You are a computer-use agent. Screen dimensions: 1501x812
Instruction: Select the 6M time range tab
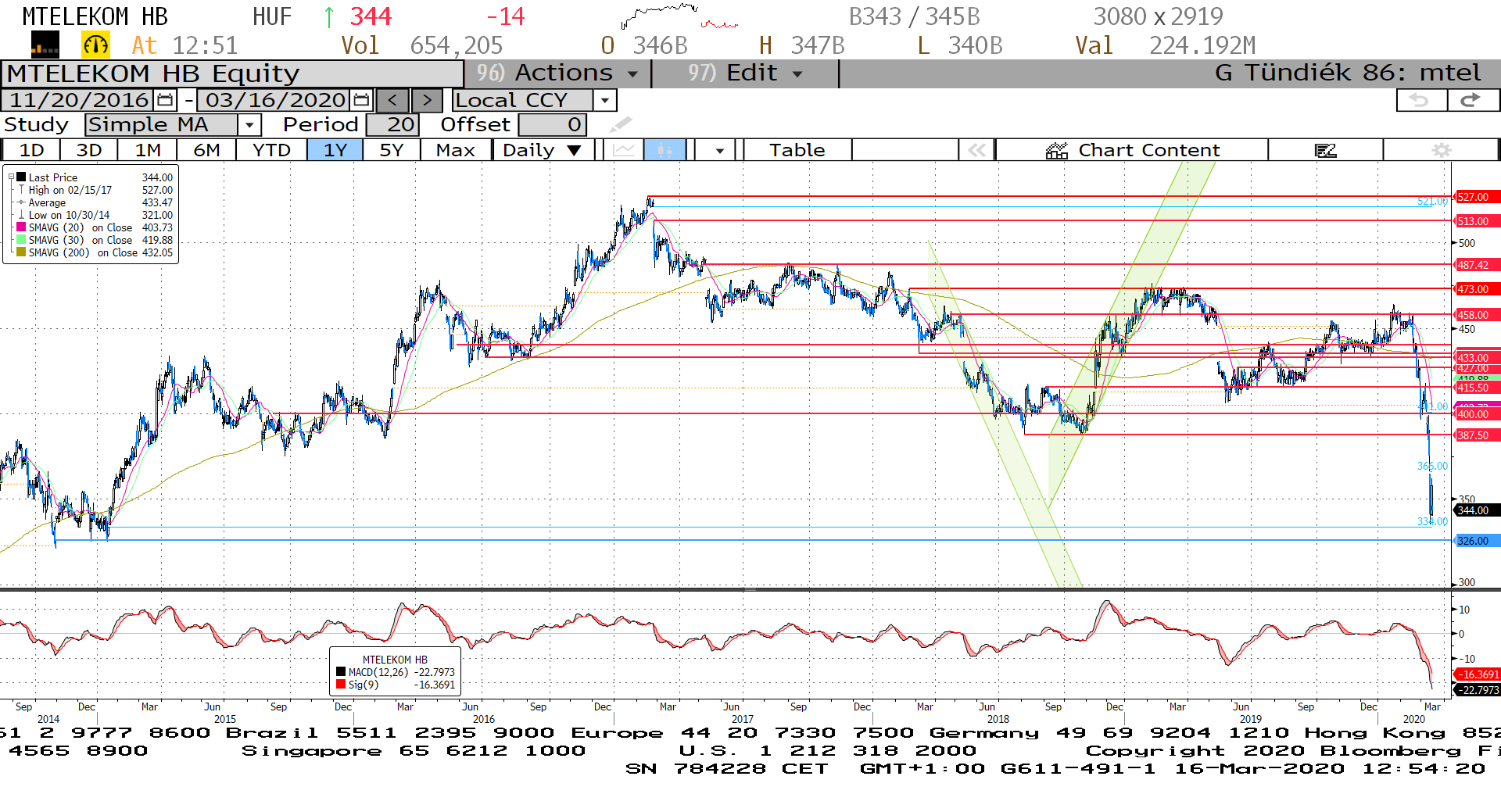click(x=206, y=150)
